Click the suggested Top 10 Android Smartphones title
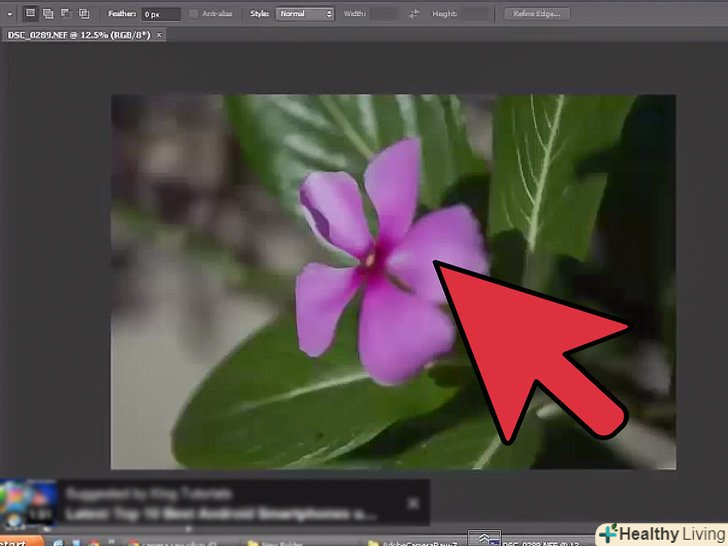728x546 pixels. 220,513
